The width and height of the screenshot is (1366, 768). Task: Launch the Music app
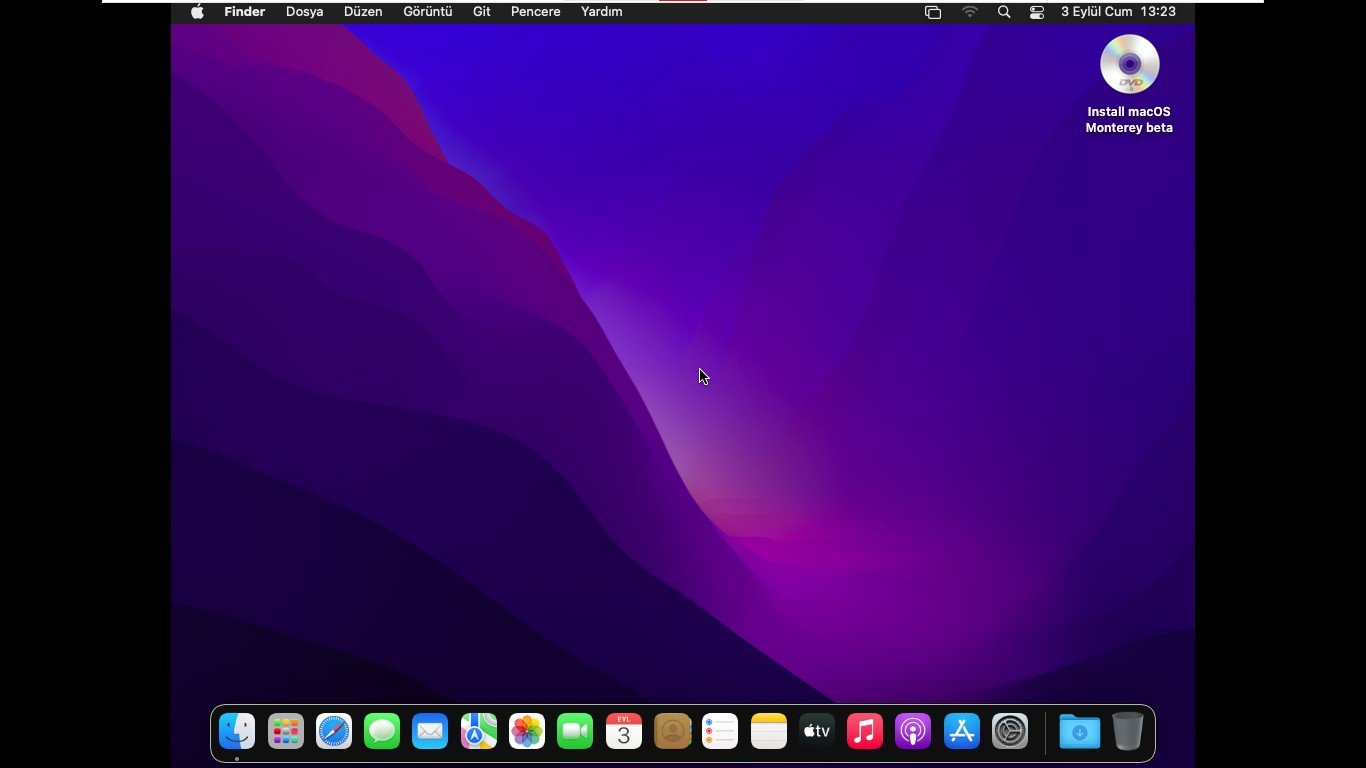coord(865,732)
